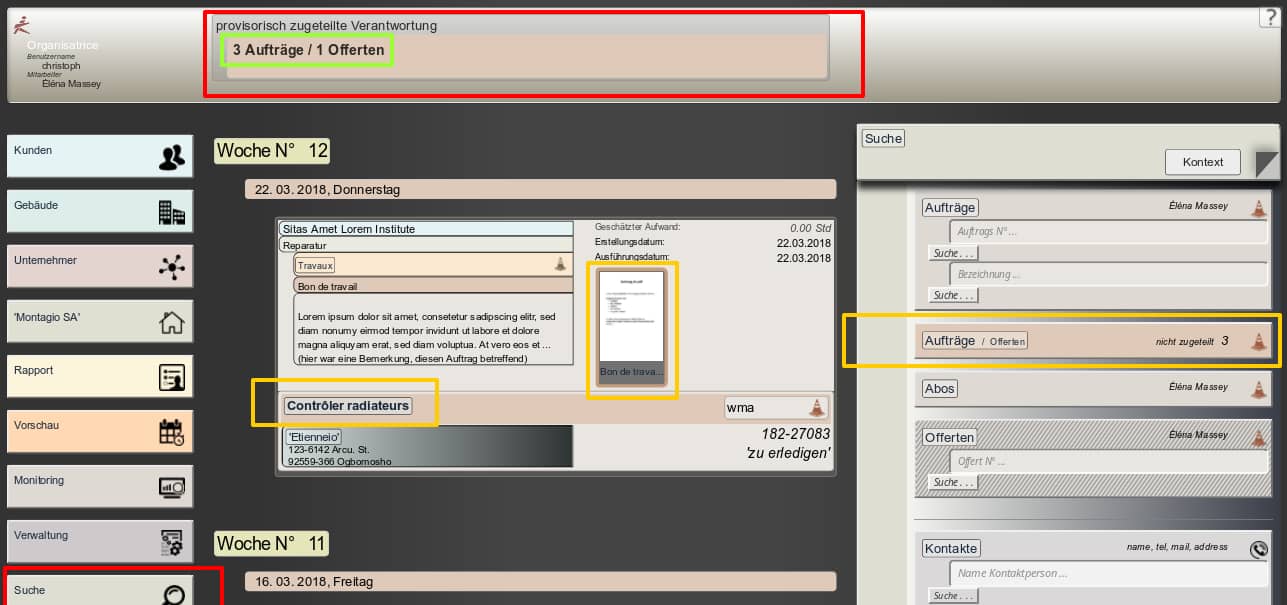Open the Monitoring screen icon

point(172,487)
